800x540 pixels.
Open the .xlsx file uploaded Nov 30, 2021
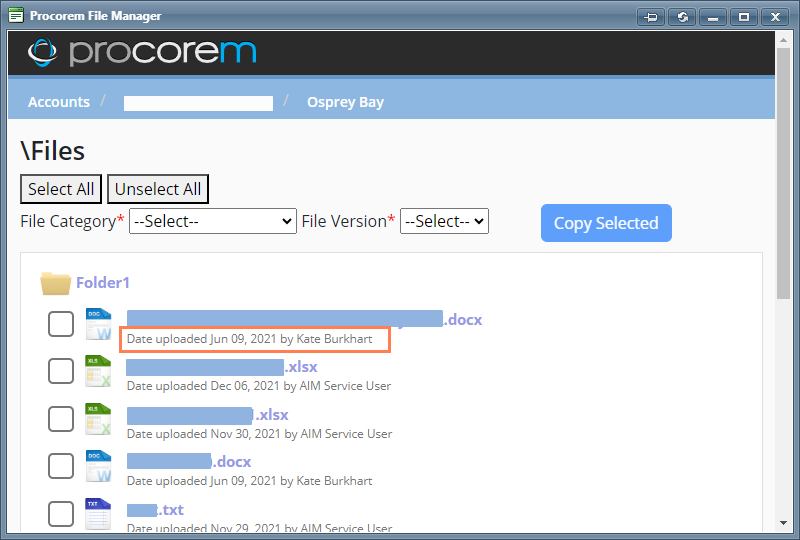(208, 415)
